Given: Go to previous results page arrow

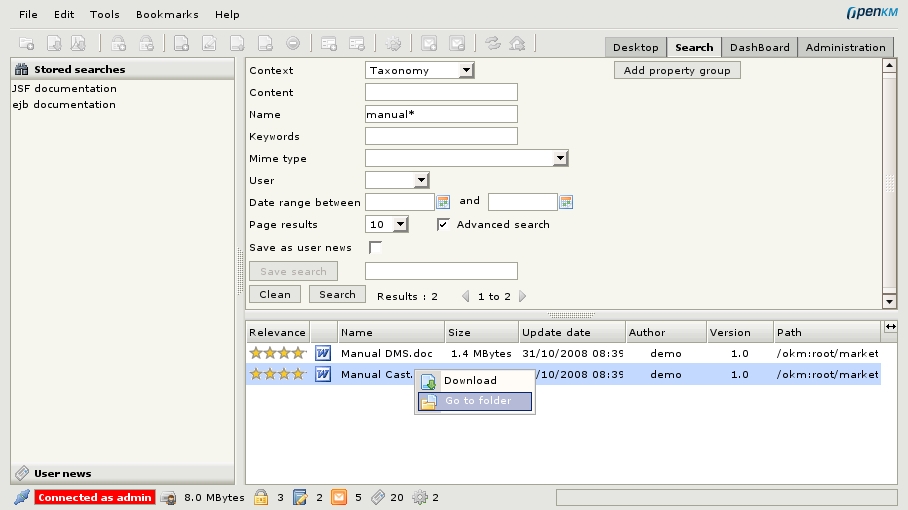Looking at the screenshot, I should click(x=466, y=296).
